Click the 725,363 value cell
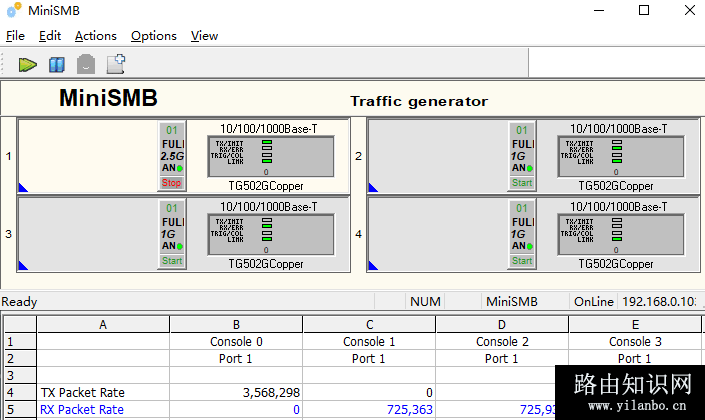 click(369, 410)
